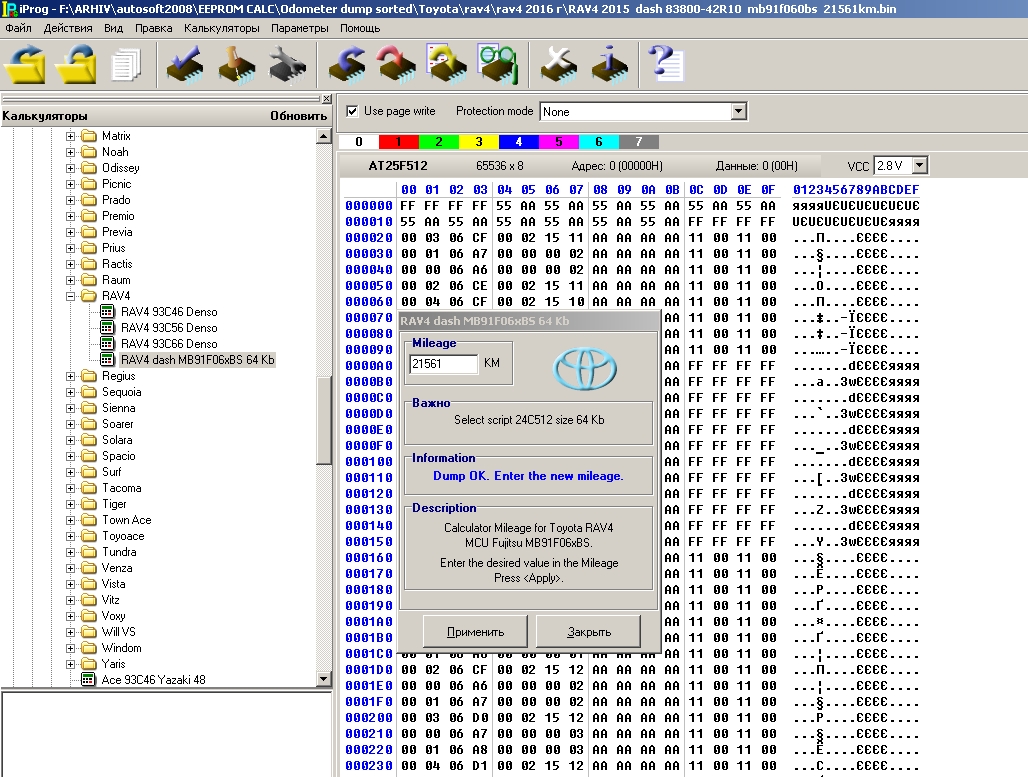
Task: Select the green color swatch 2
Action: [439, 142]
